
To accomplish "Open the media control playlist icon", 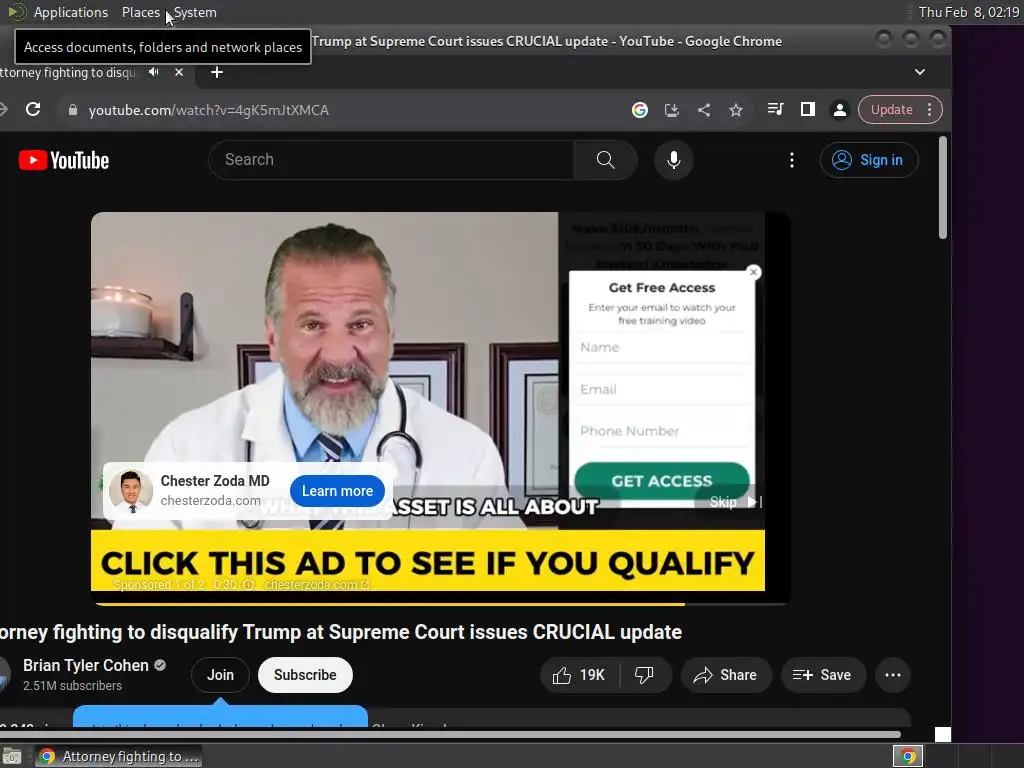I will click(x=775, y=110).
